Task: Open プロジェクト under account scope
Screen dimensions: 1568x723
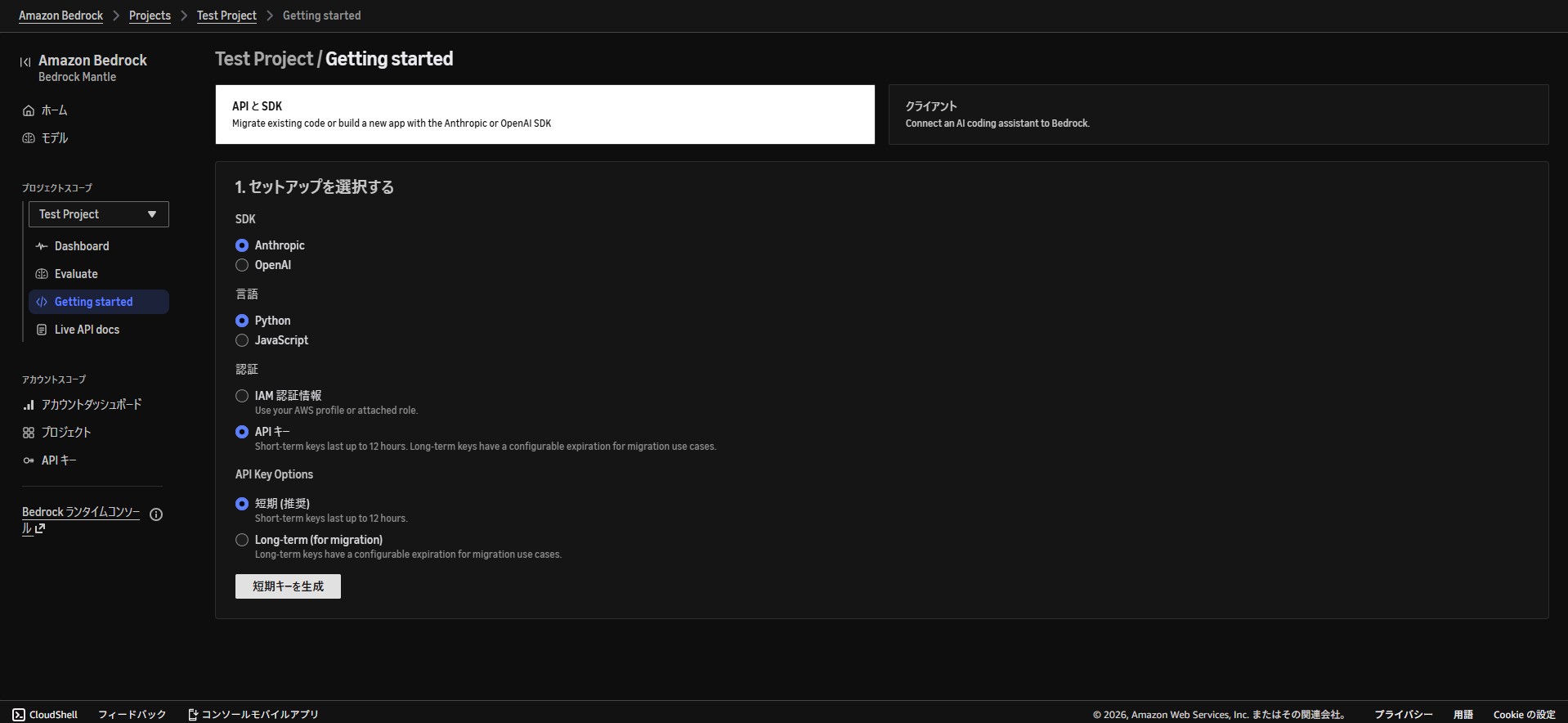Action: coord(66,433)
